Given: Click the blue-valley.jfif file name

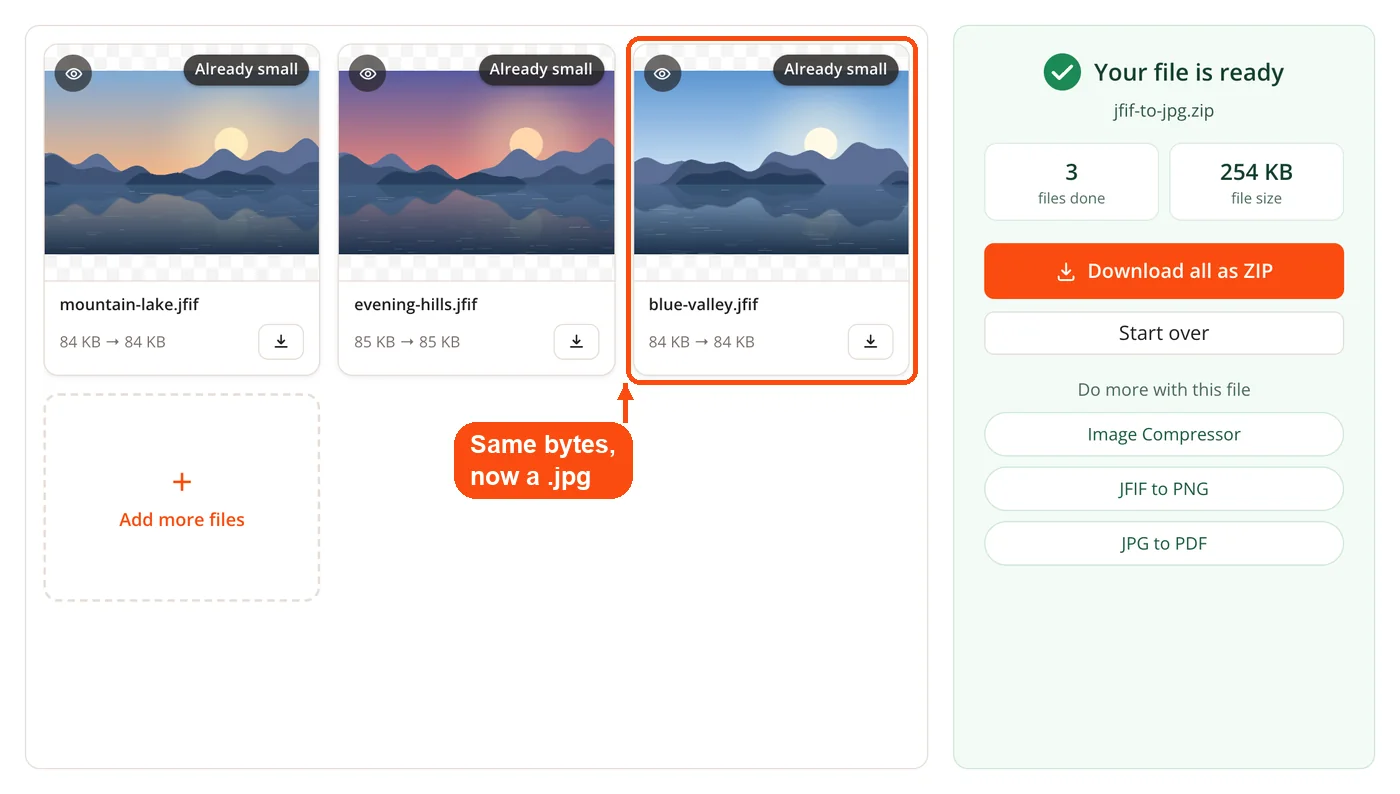Looking at the screenshot, I should click(703, 305).
